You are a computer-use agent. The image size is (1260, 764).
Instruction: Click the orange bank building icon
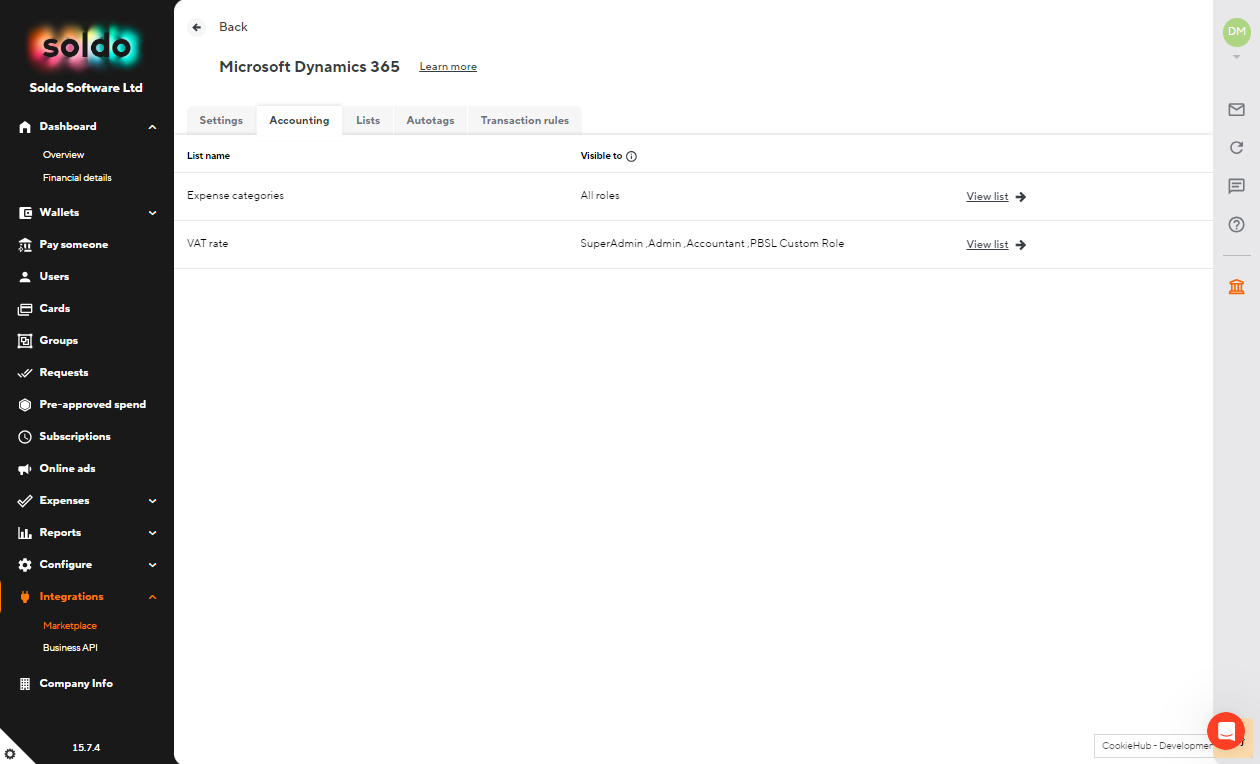click(1237, 287)
